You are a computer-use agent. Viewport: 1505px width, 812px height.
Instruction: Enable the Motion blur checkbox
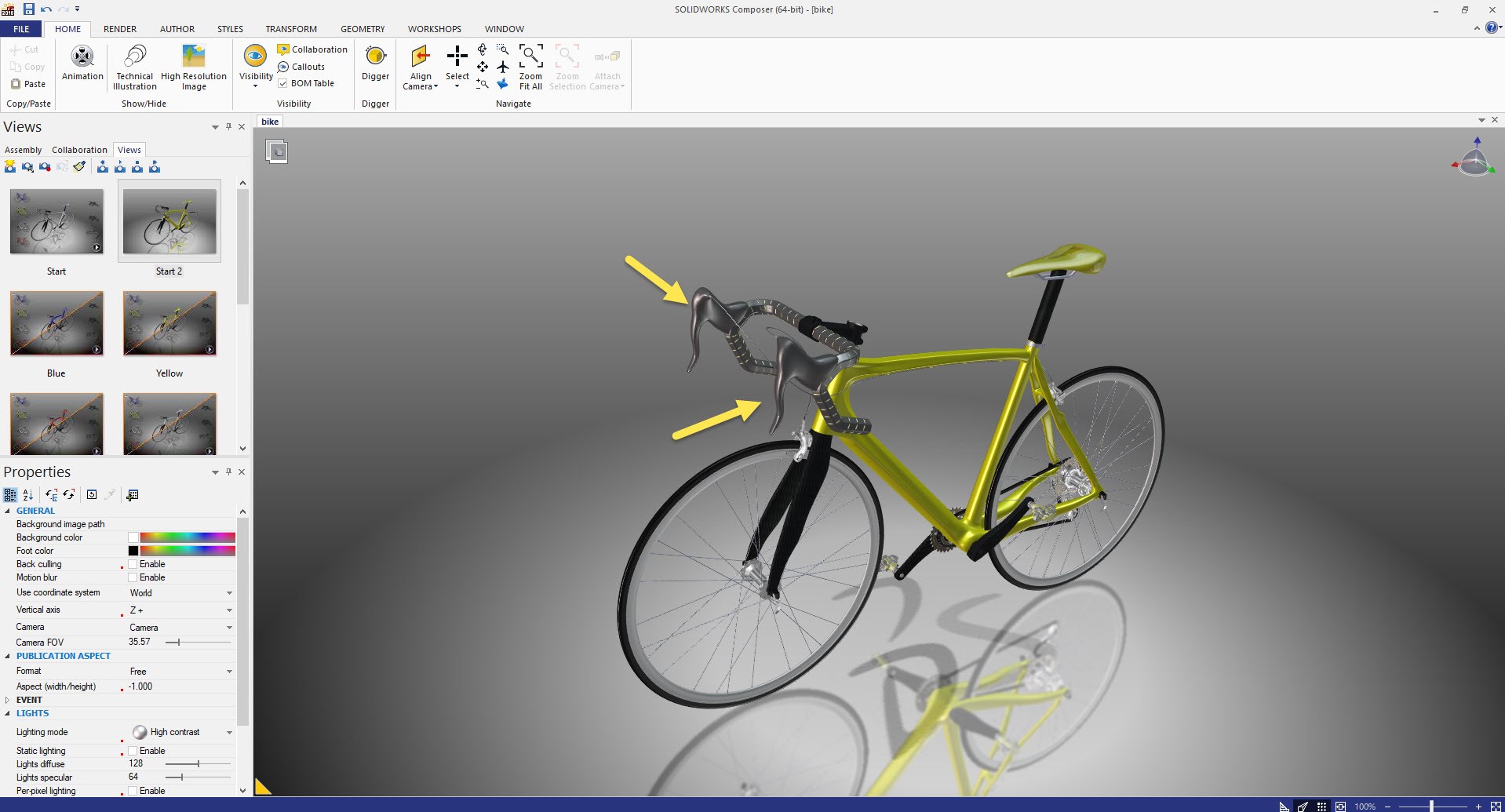click(x=133, y=577)
